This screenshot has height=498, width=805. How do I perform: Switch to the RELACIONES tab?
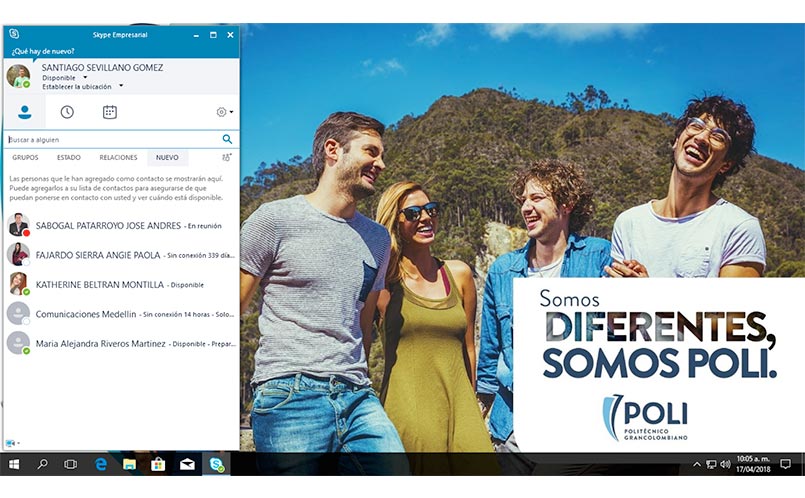[x=118, y=157]
